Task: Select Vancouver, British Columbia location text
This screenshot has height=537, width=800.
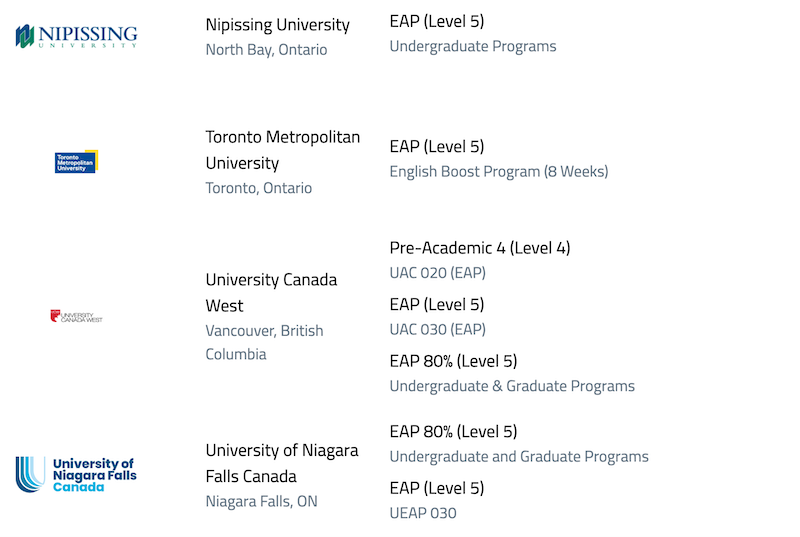Action: 264,342
